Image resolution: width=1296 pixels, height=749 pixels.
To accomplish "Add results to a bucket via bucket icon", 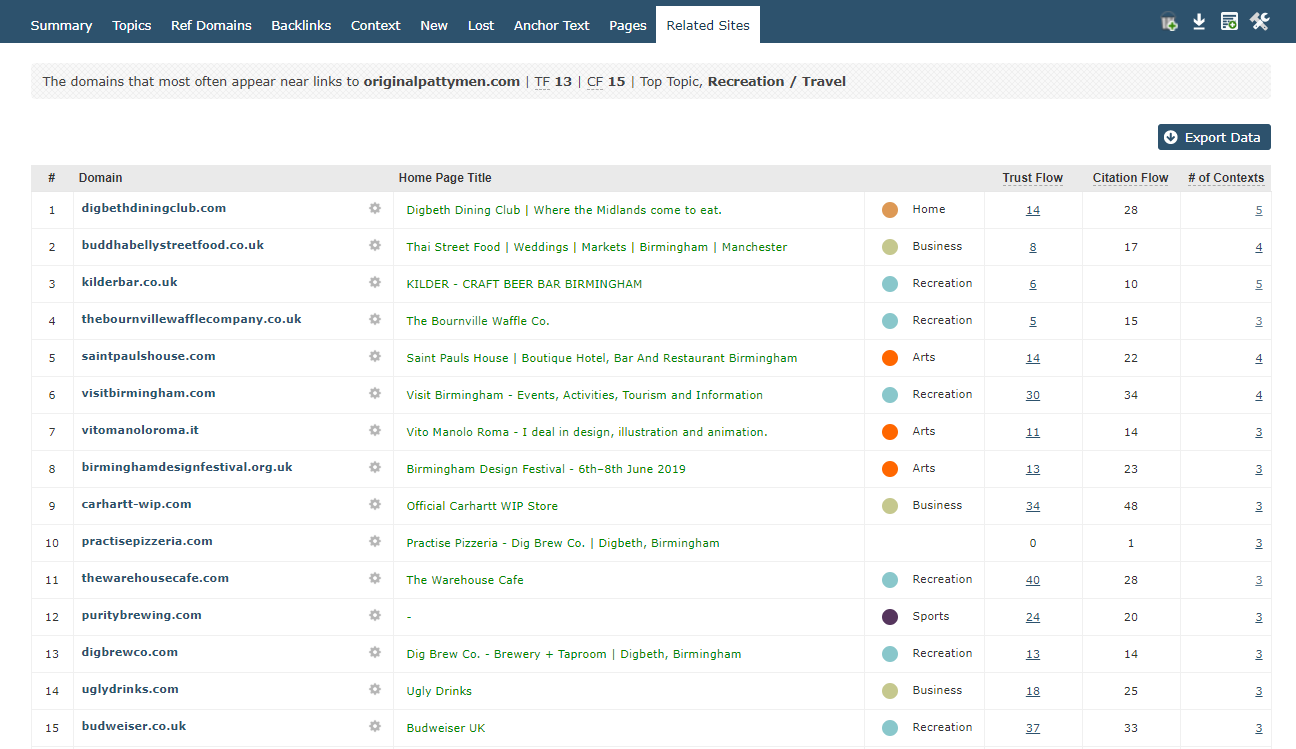I will tap(1169, 20).
